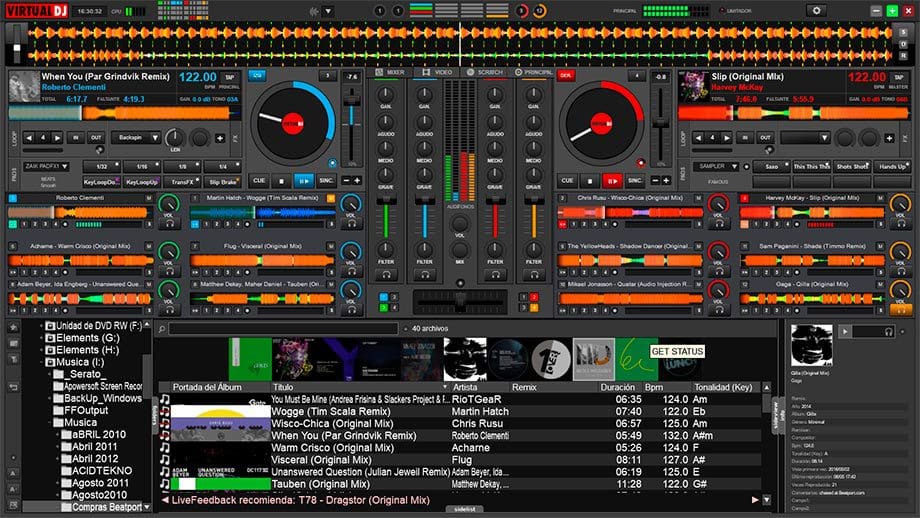Expand the Musica (I:) drive in tree
Screen dimensions: 920x518
coord(42,362)
